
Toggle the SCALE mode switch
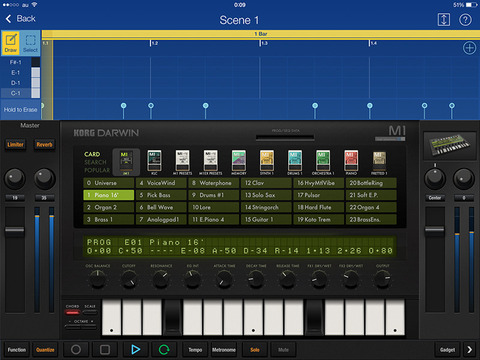click(x=90, y=312)
